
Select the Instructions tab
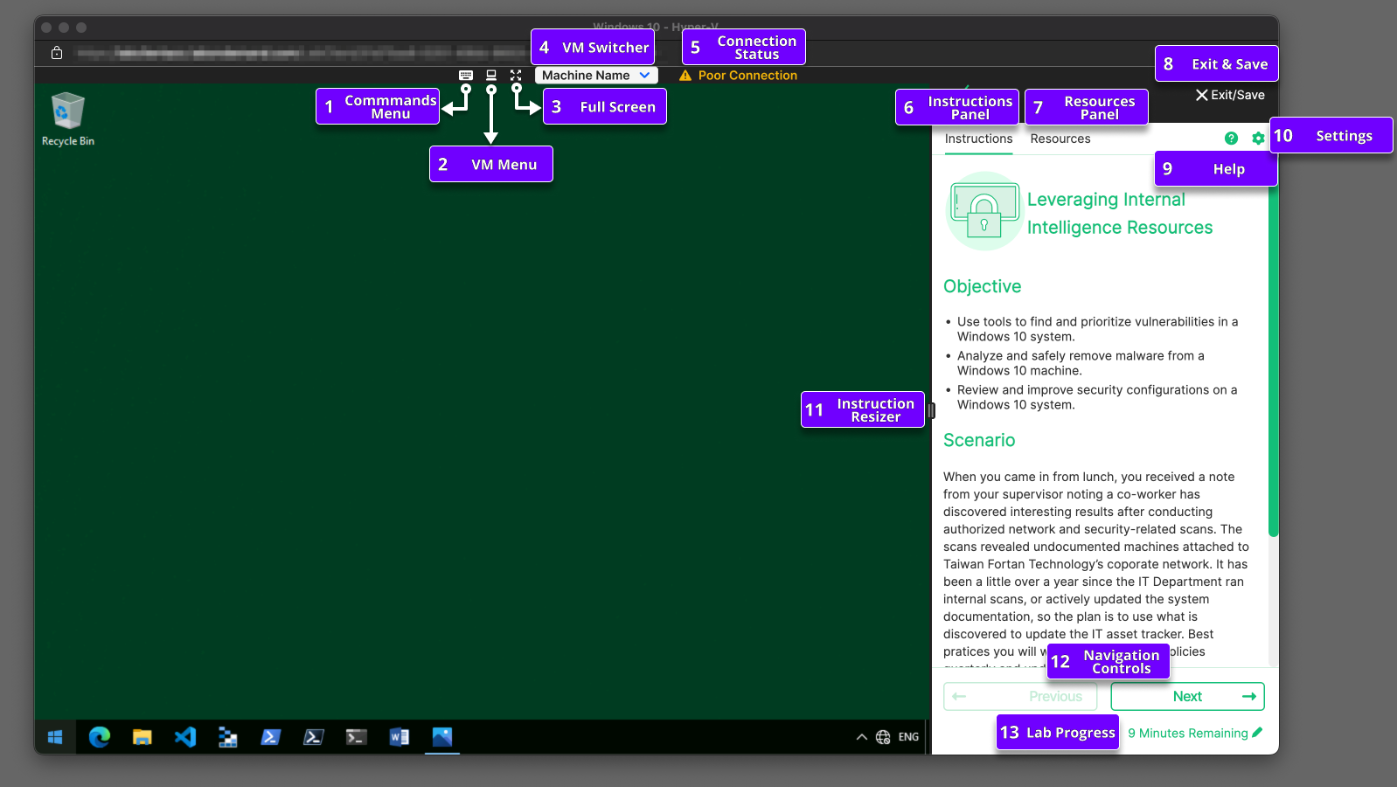[978, 139]
